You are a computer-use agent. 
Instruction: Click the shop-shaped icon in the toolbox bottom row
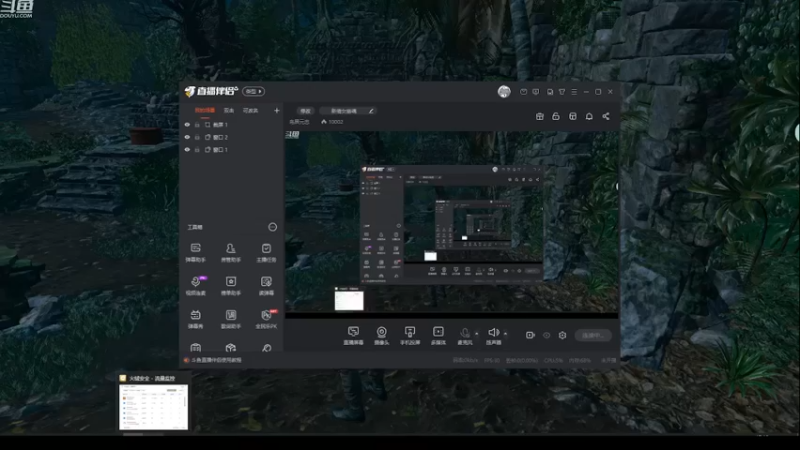point(195,348)
